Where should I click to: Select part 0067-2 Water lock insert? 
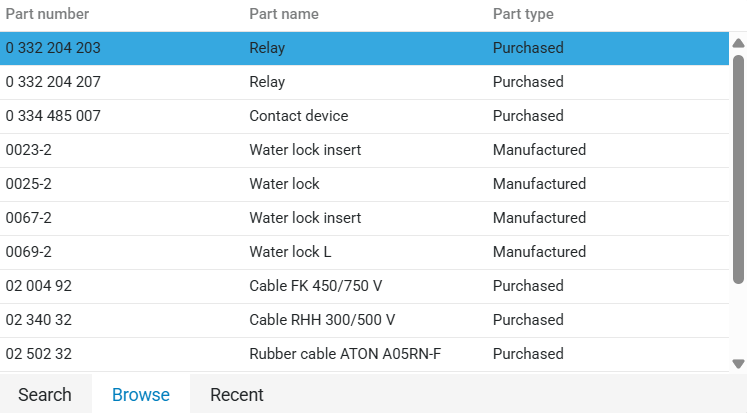pyautogui.click(x=364, y=218)
